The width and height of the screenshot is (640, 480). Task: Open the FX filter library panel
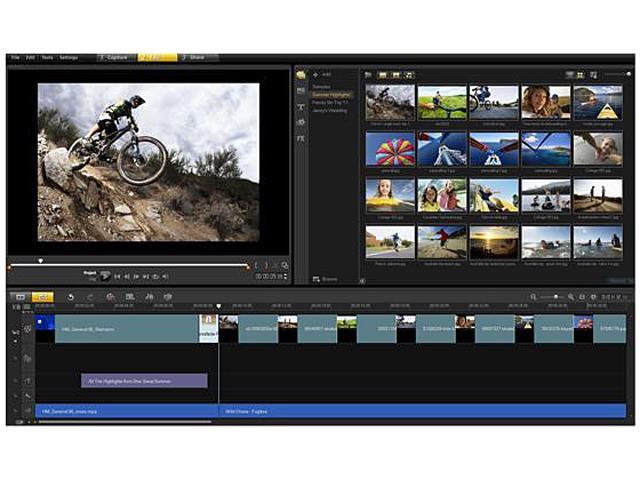point(301,139)
